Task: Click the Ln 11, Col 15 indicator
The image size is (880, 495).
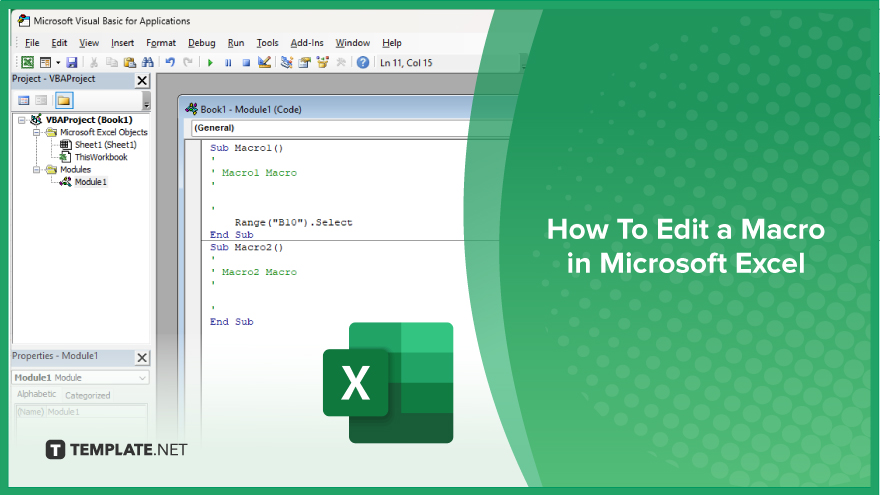Action: point(406,63)
